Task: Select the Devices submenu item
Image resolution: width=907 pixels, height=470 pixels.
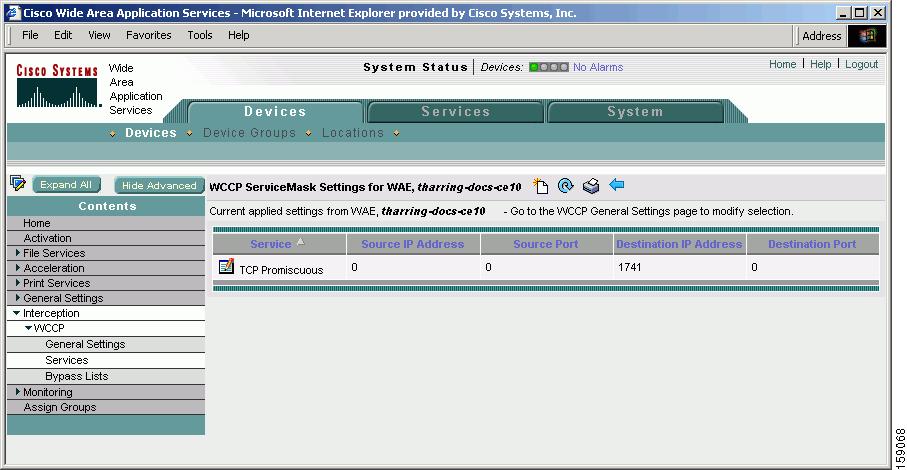Action: pos(151,133)
